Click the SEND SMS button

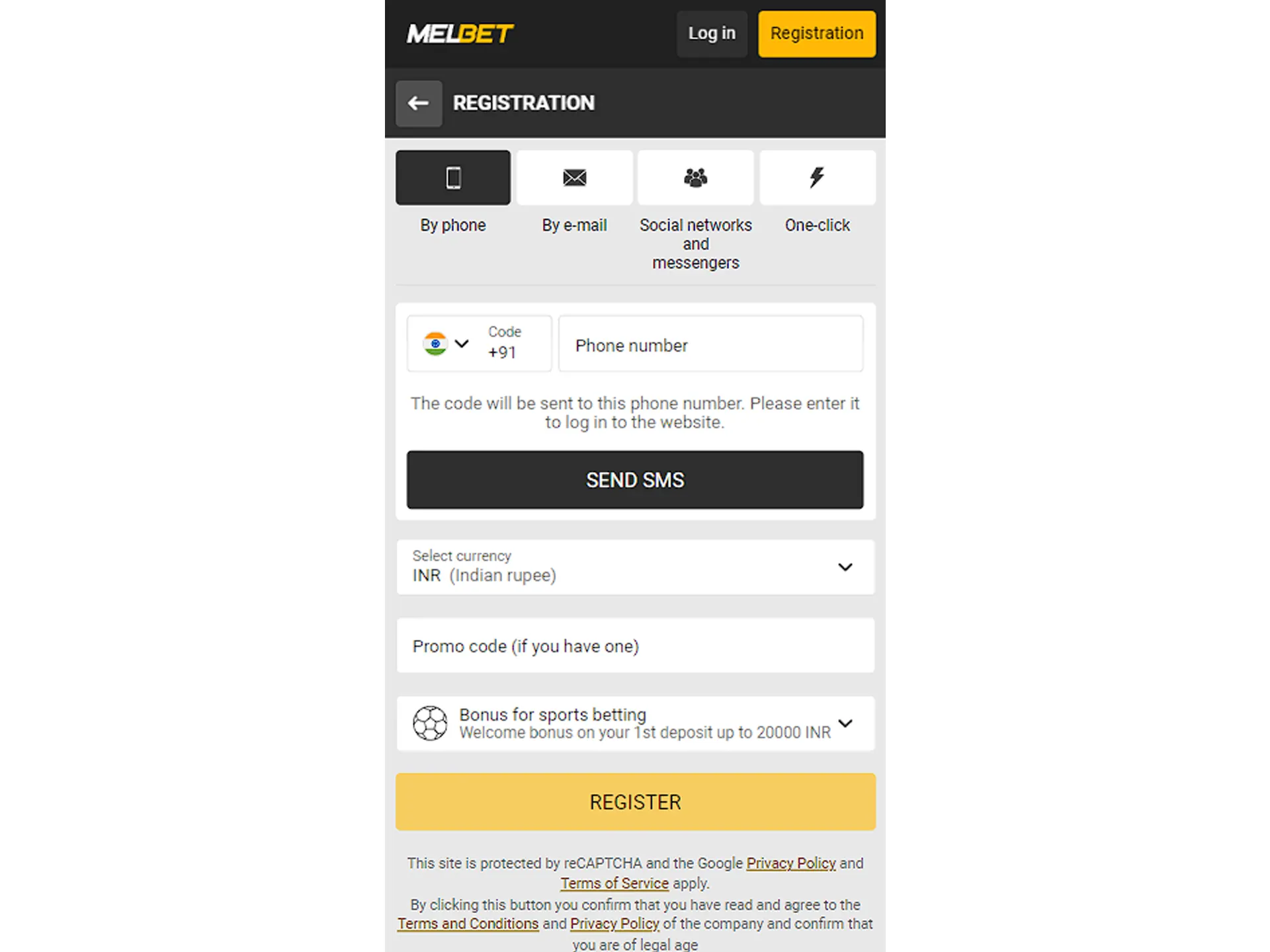tap(635, 480)
